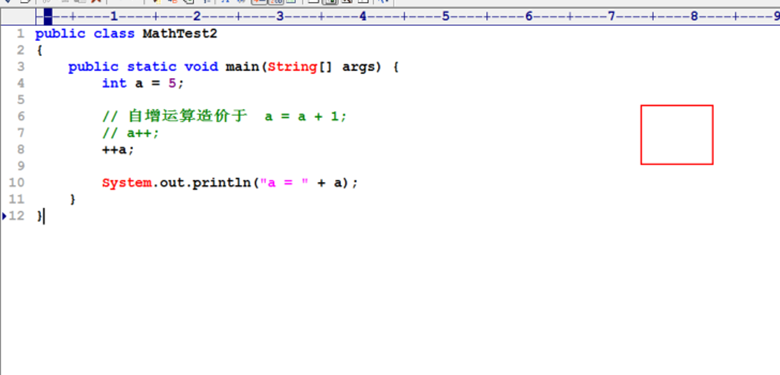Click ruler column mark 8
Viewport: 780px width, 375px height.
click(694, 17)
